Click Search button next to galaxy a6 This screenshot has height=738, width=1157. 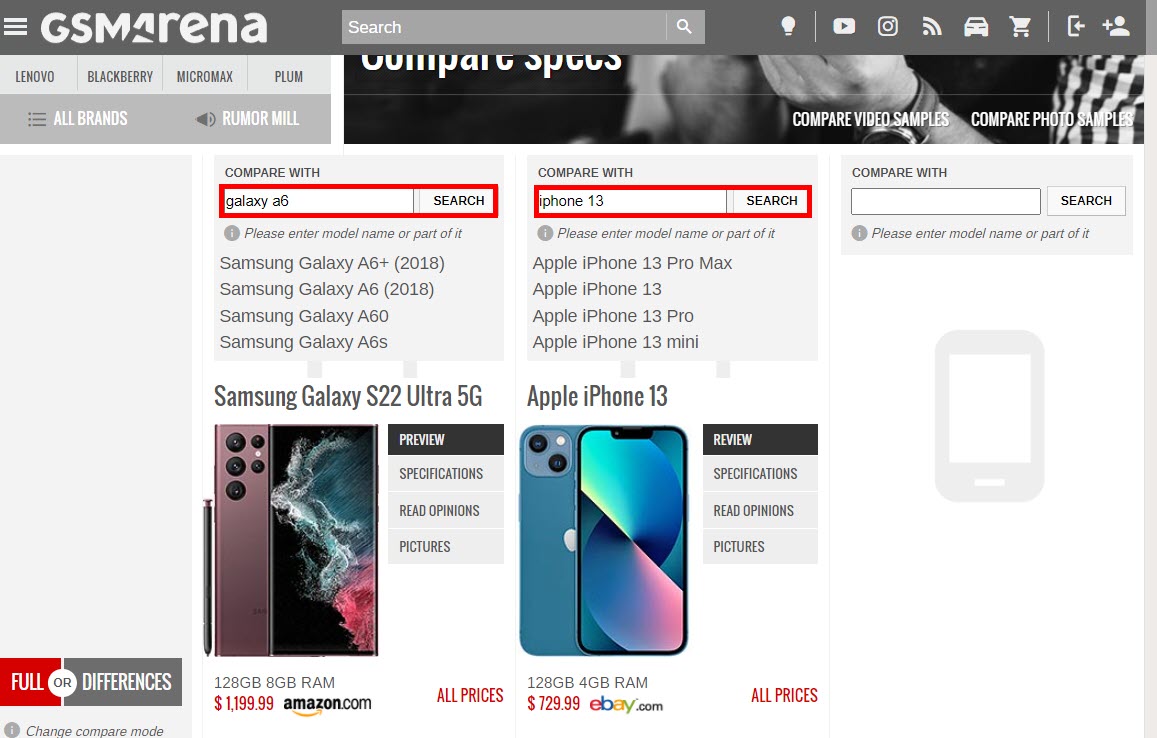coord(458,201)
